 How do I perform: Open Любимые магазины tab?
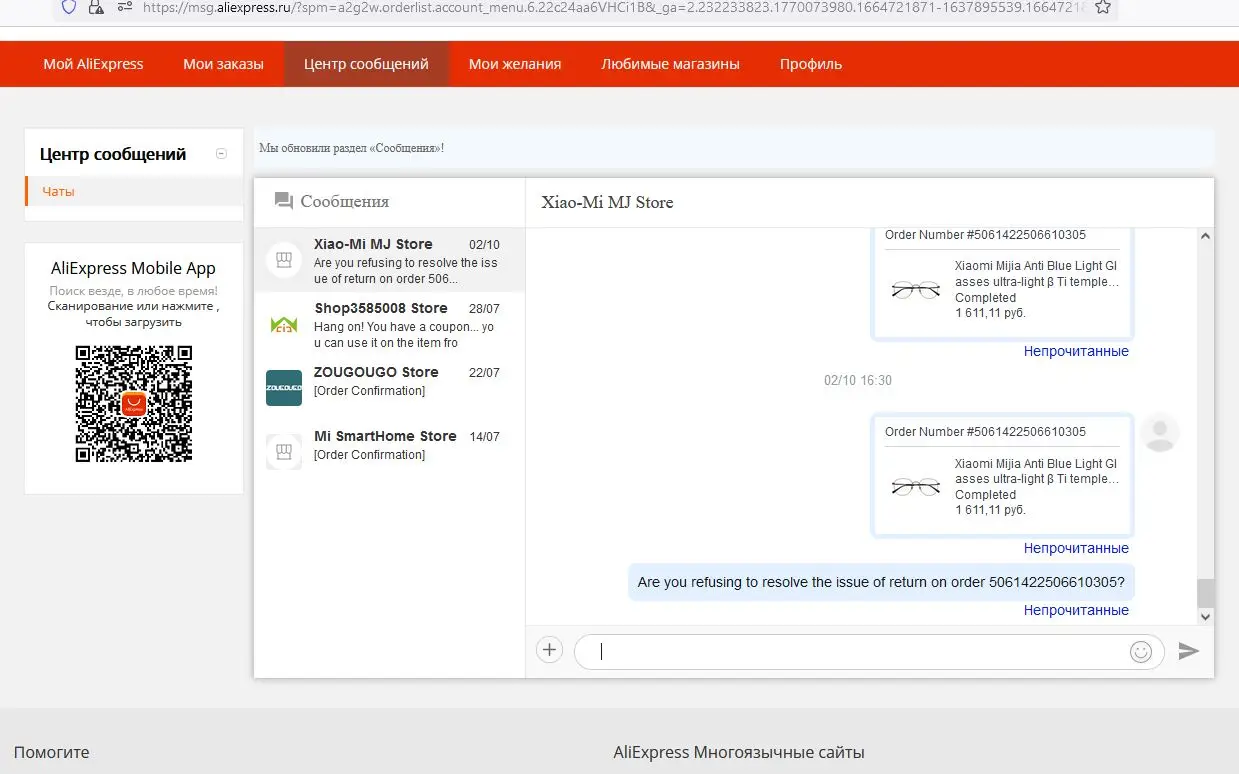(670, 64)
